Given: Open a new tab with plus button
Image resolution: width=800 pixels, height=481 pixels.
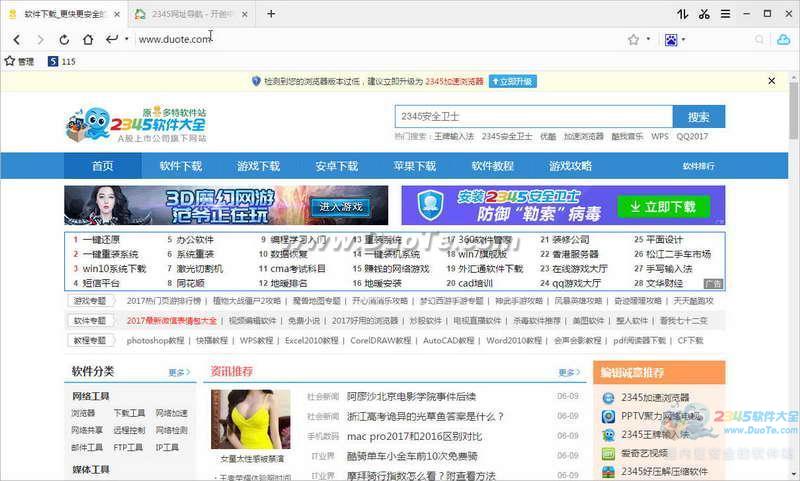Looking at the screenshot, I should tap(271, 14).
